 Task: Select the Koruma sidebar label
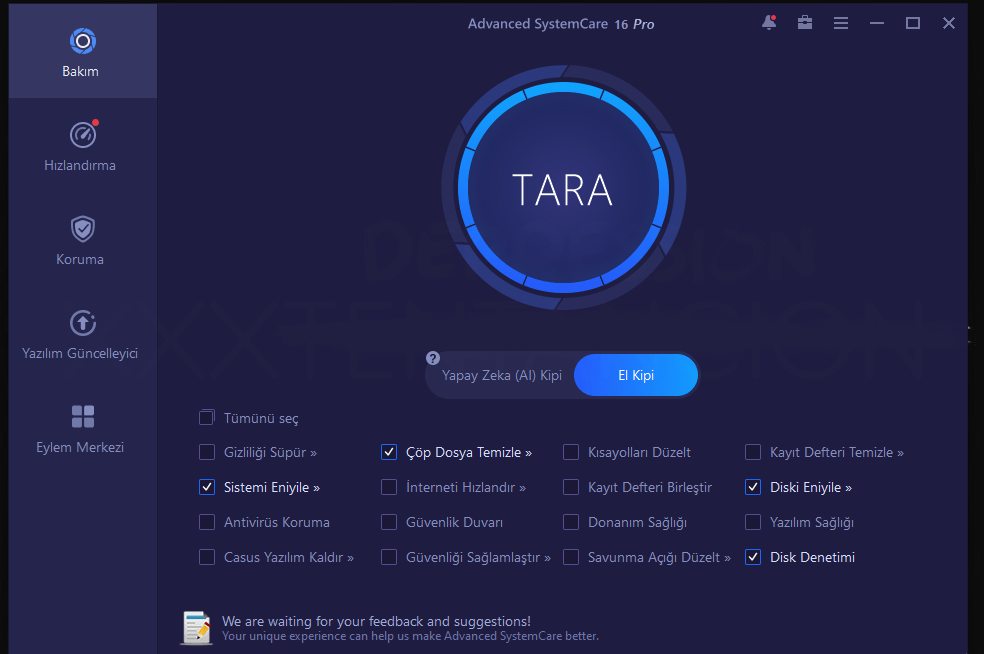(80, 259)
